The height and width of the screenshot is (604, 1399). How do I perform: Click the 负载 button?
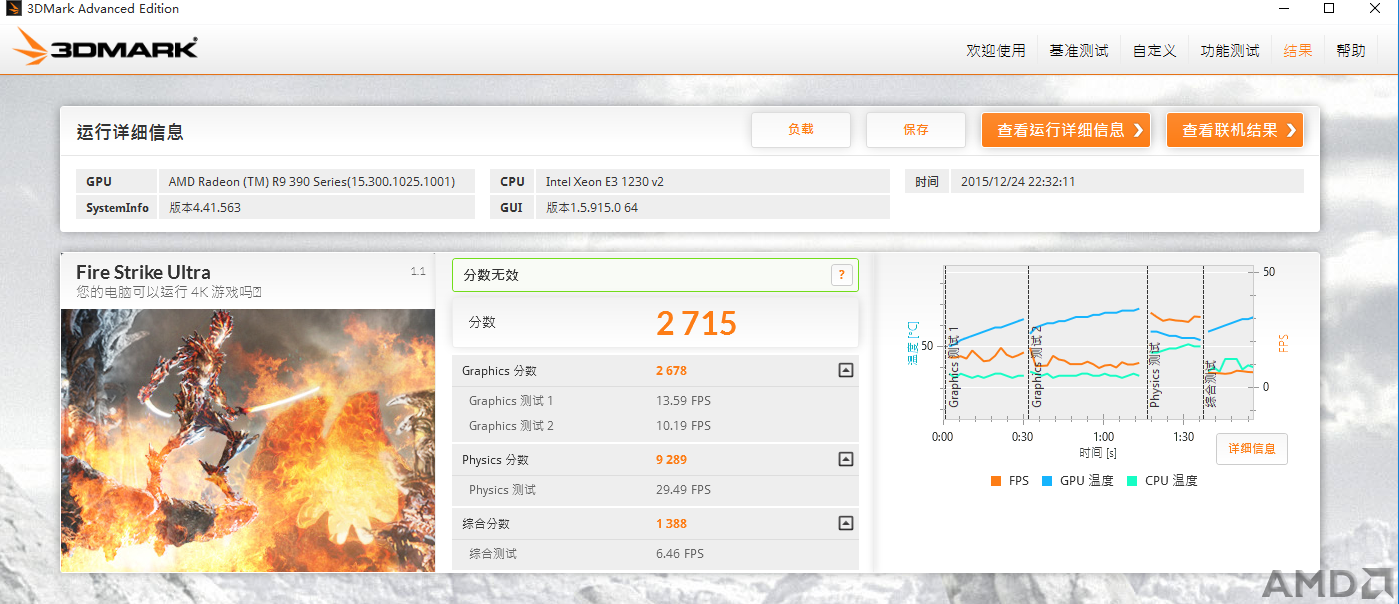[801, 130]
